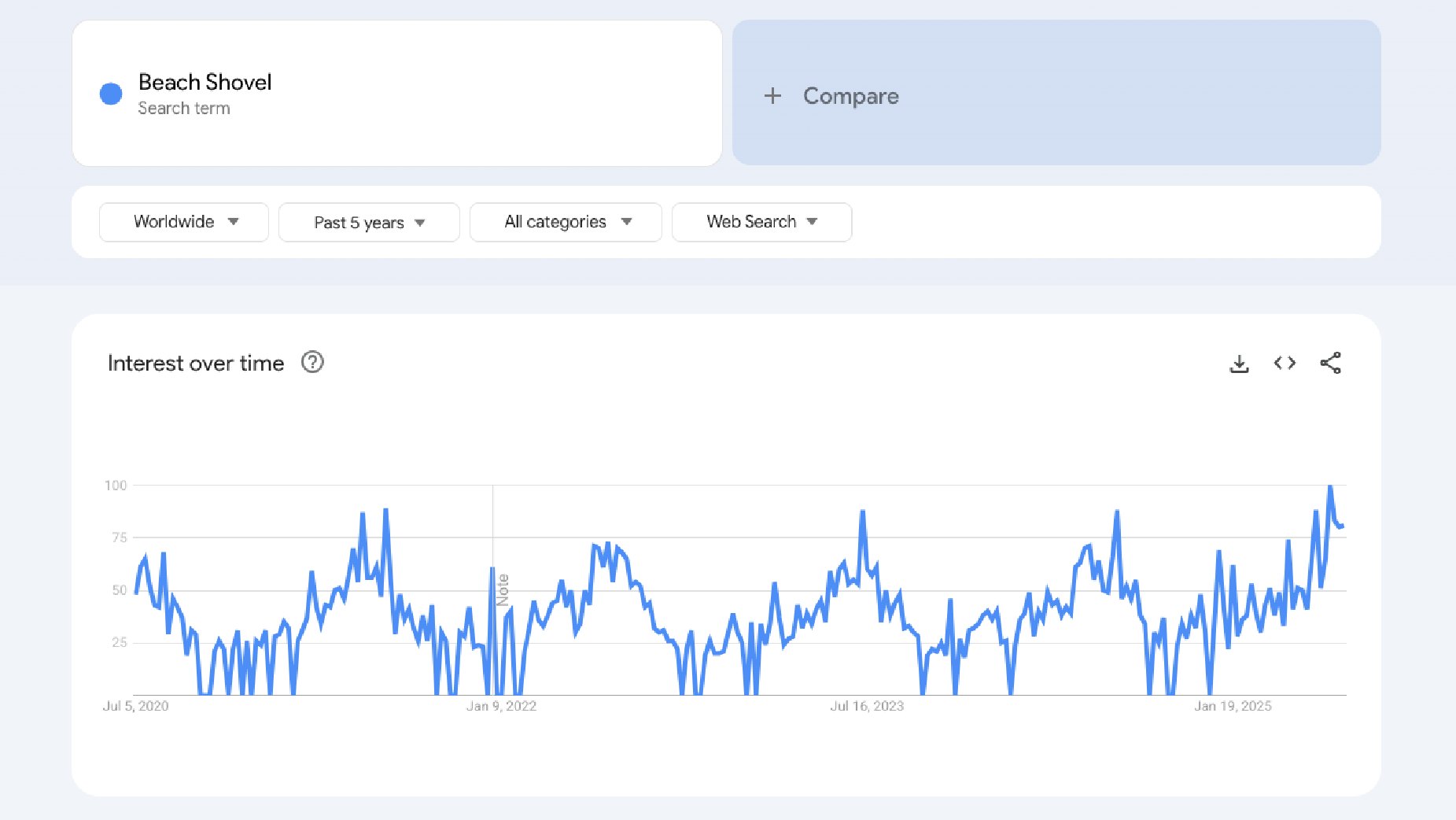Image resolution: width=1456 pixels, height=820 pixels.
Task: Click the plus icon beside Compare
Action: click(x=772, y=96)
